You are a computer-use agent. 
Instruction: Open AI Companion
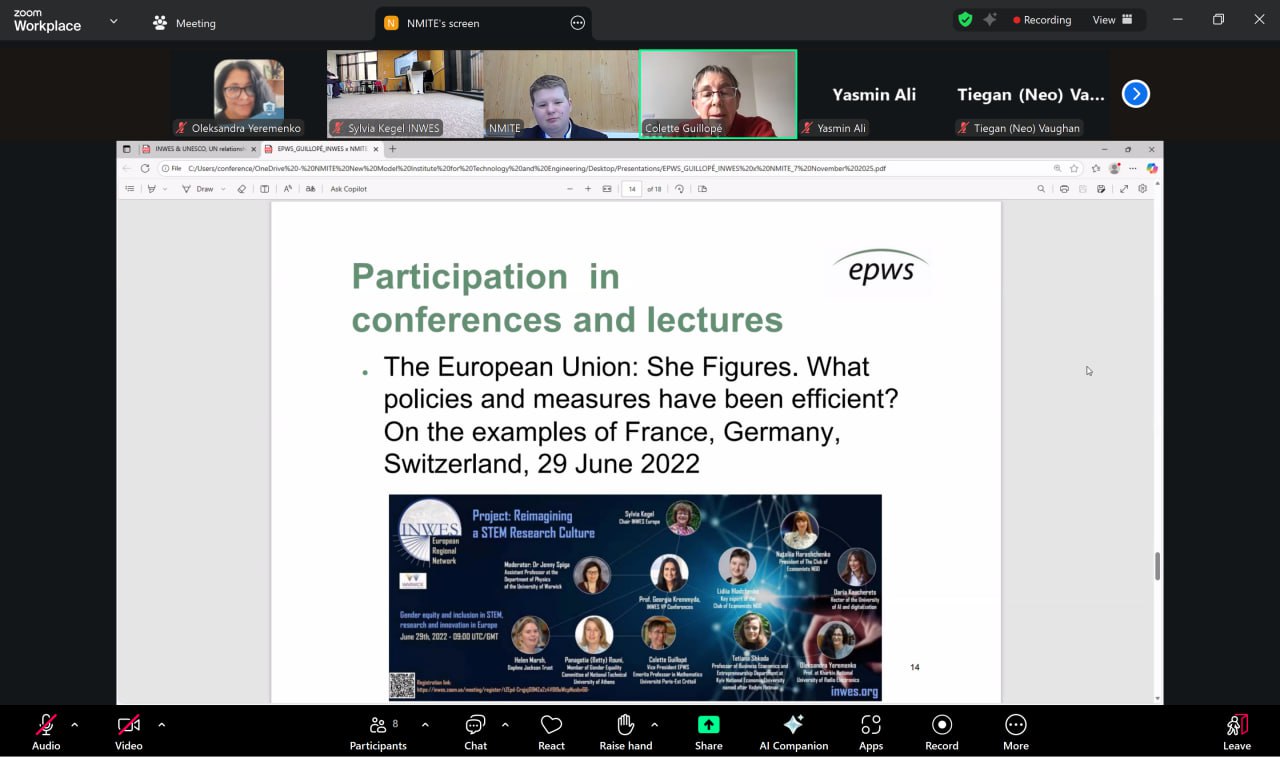point(793,731)
